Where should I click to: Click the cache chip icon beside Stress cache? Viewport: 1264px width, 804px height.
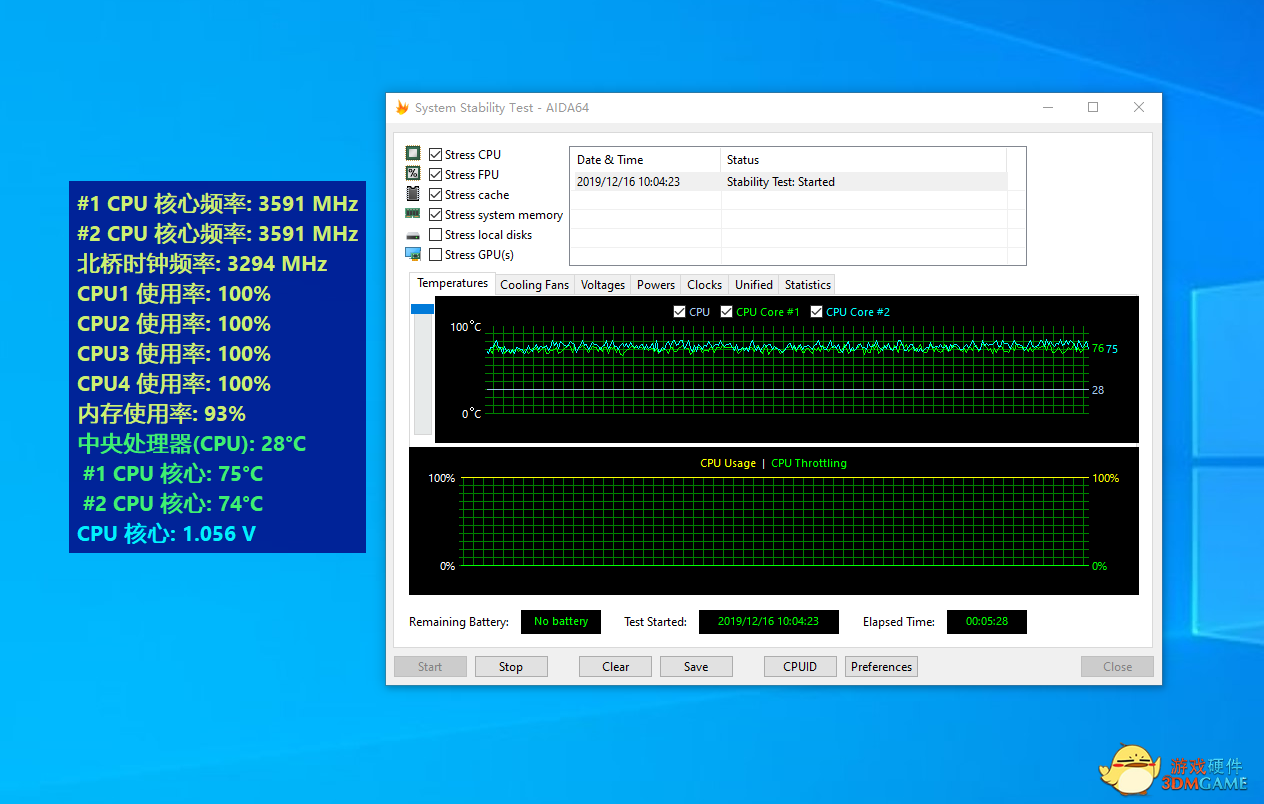tap(413, 194)
